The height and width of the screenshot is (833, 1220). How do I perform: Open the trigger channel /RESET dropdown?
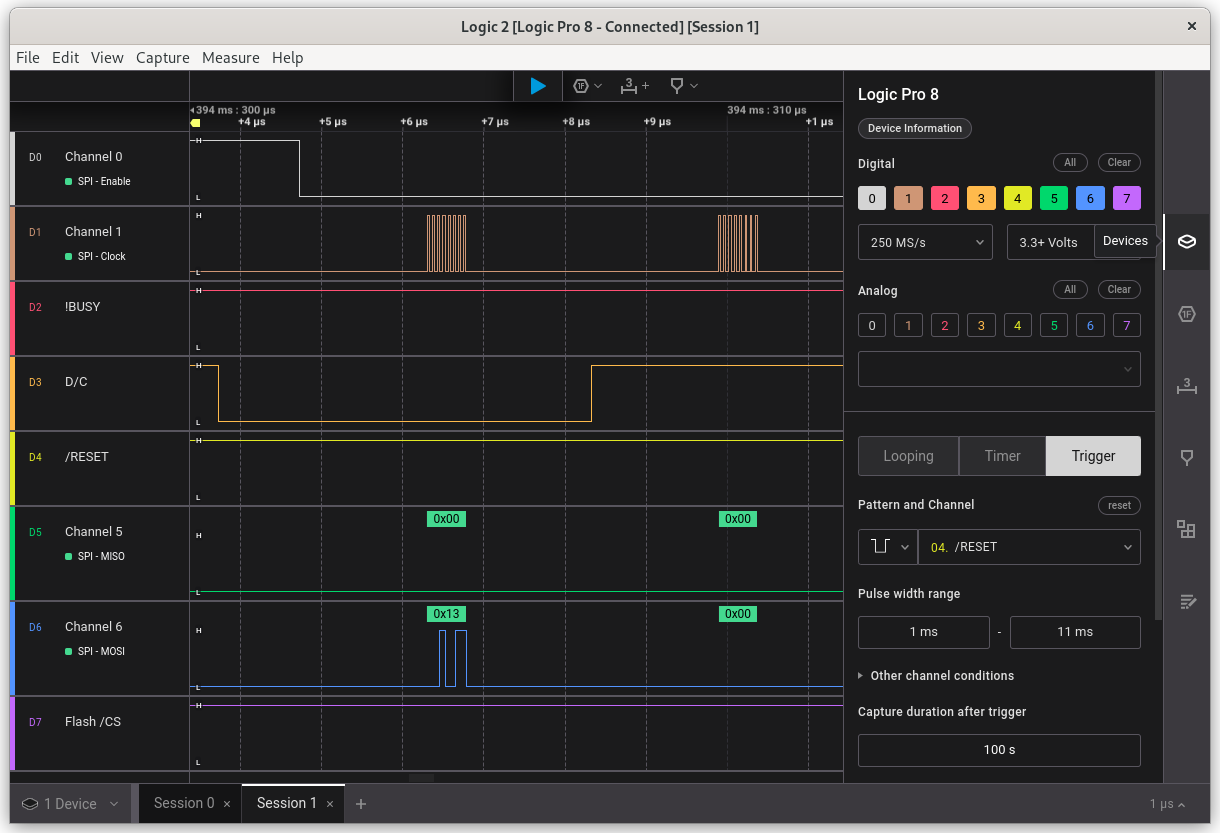(1029, 547)
